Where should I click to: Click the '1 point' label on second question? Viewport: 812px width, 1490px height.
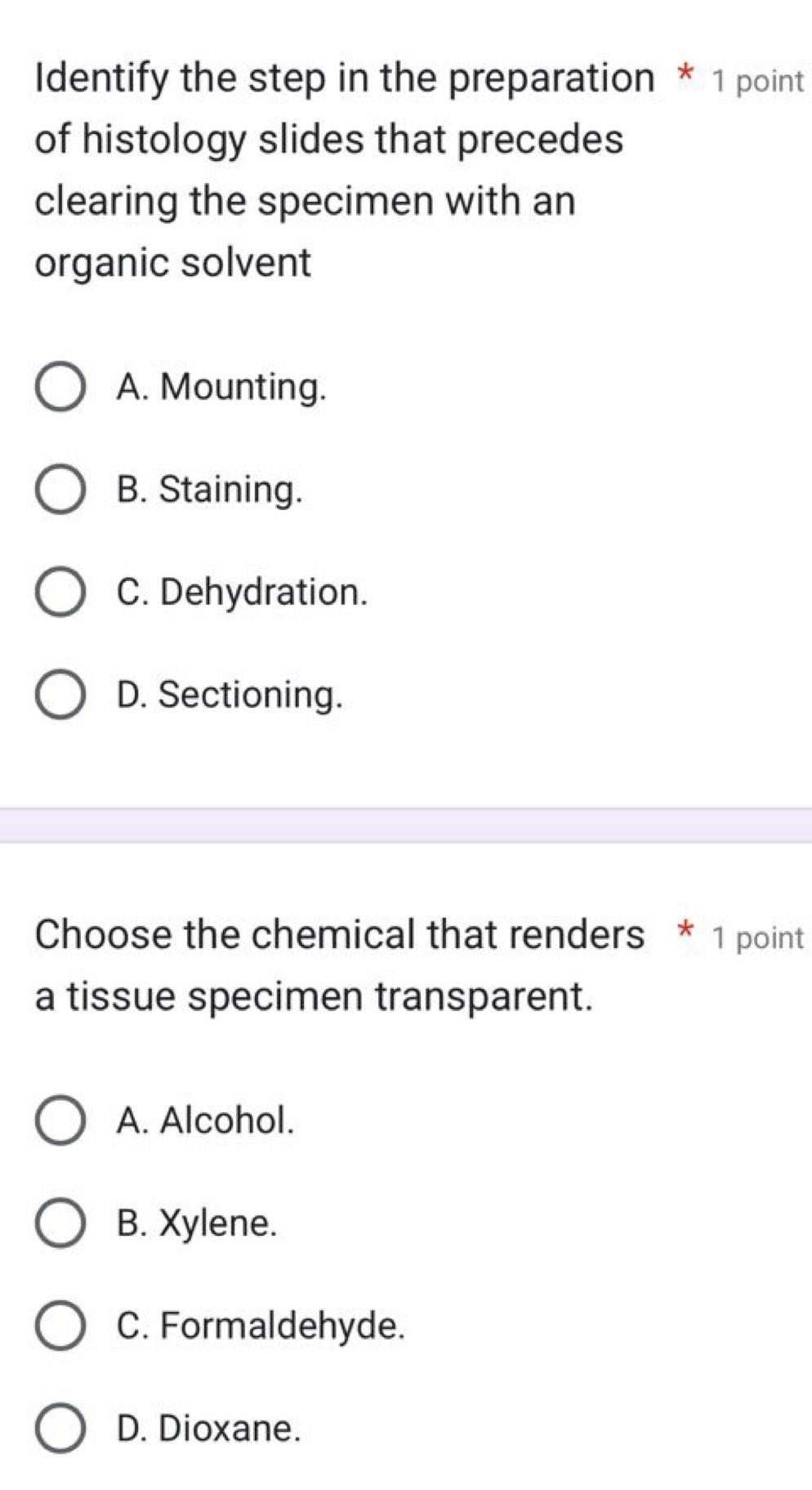(758, 937)
